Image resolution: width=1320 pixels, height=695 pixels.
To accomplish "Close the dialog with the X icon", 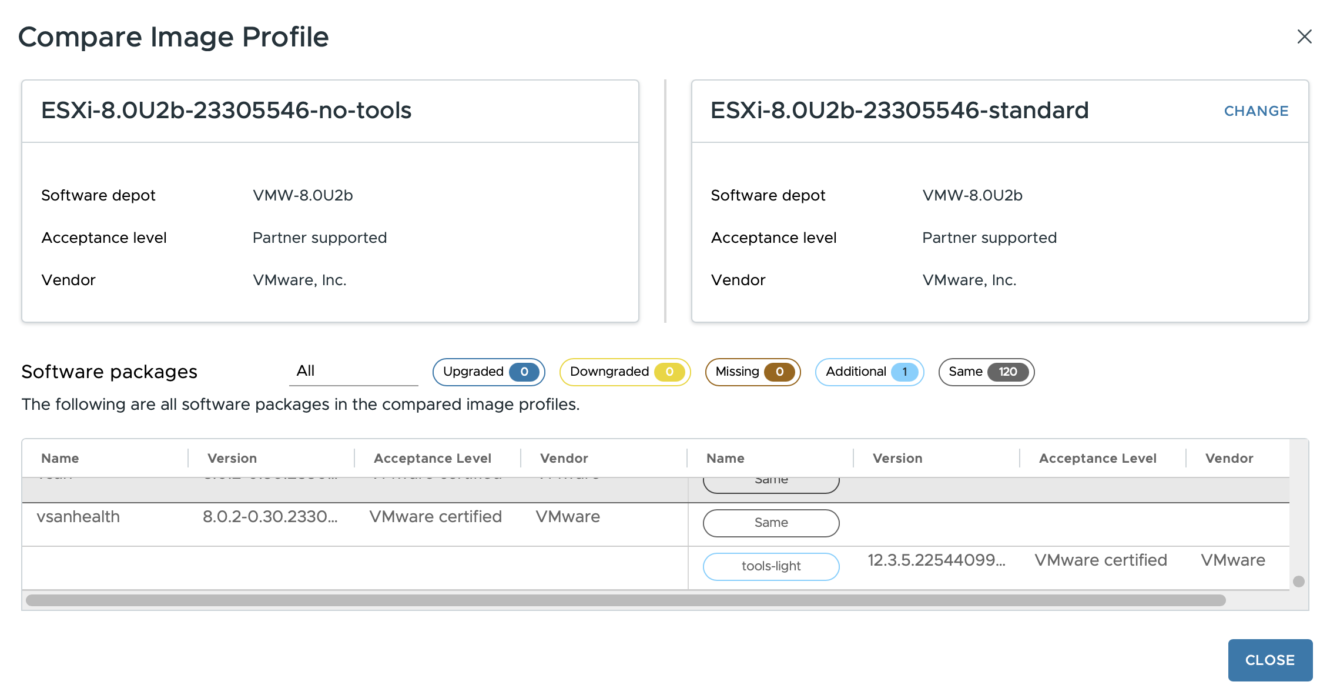I will tap(1303, 37).
